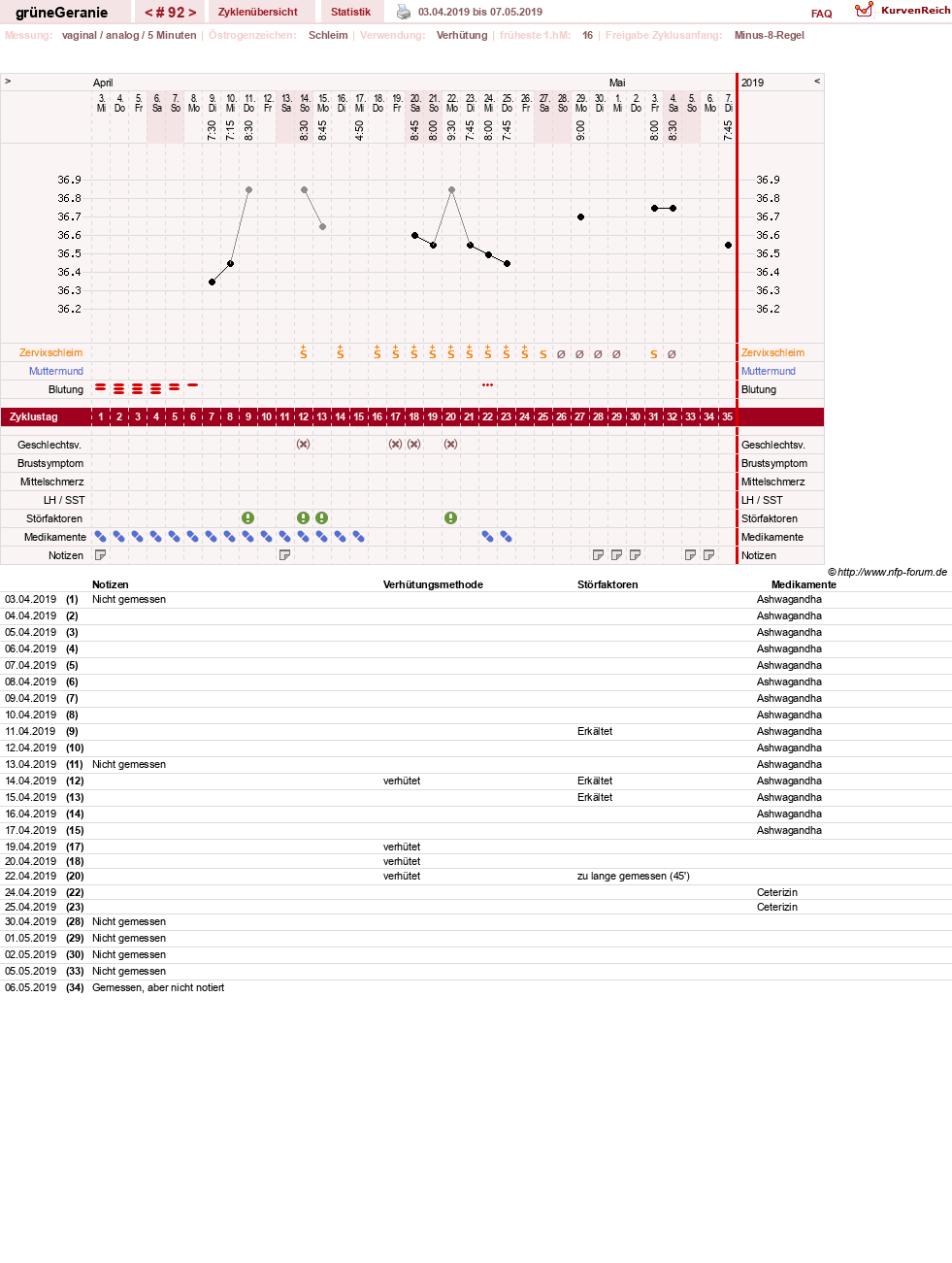
Task: Click the Geschlechtsv. symbol on day 12
Action: click(304, 445)
